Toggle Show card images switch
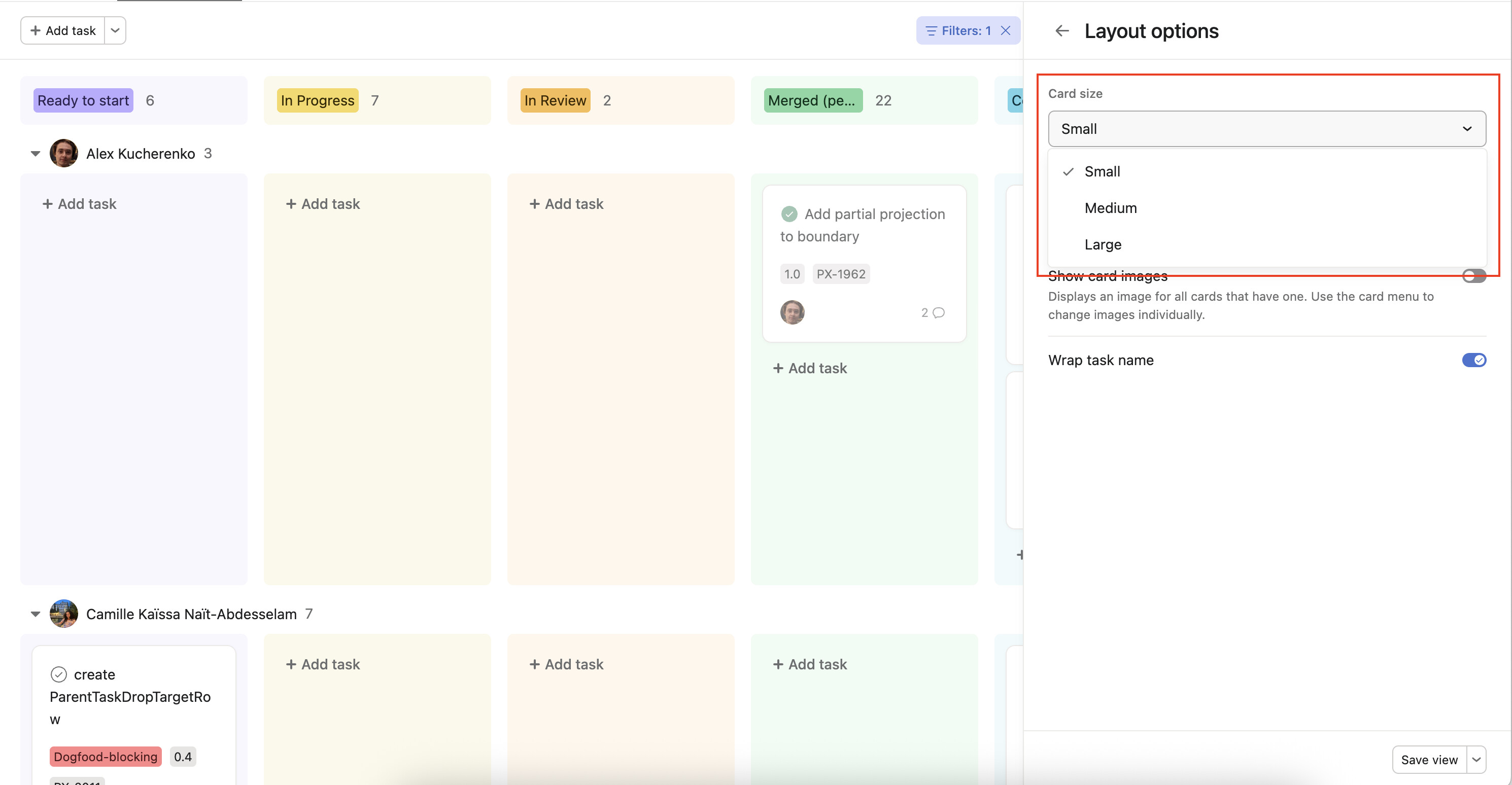 pyautogui.click(x=1473, y=276)
